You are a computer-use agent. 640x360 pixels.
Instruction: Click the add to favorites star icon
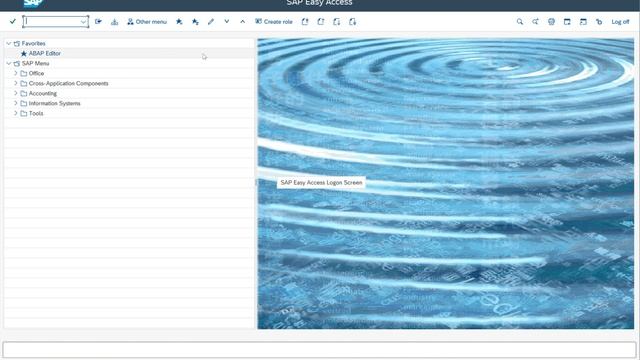coord(179,22)
